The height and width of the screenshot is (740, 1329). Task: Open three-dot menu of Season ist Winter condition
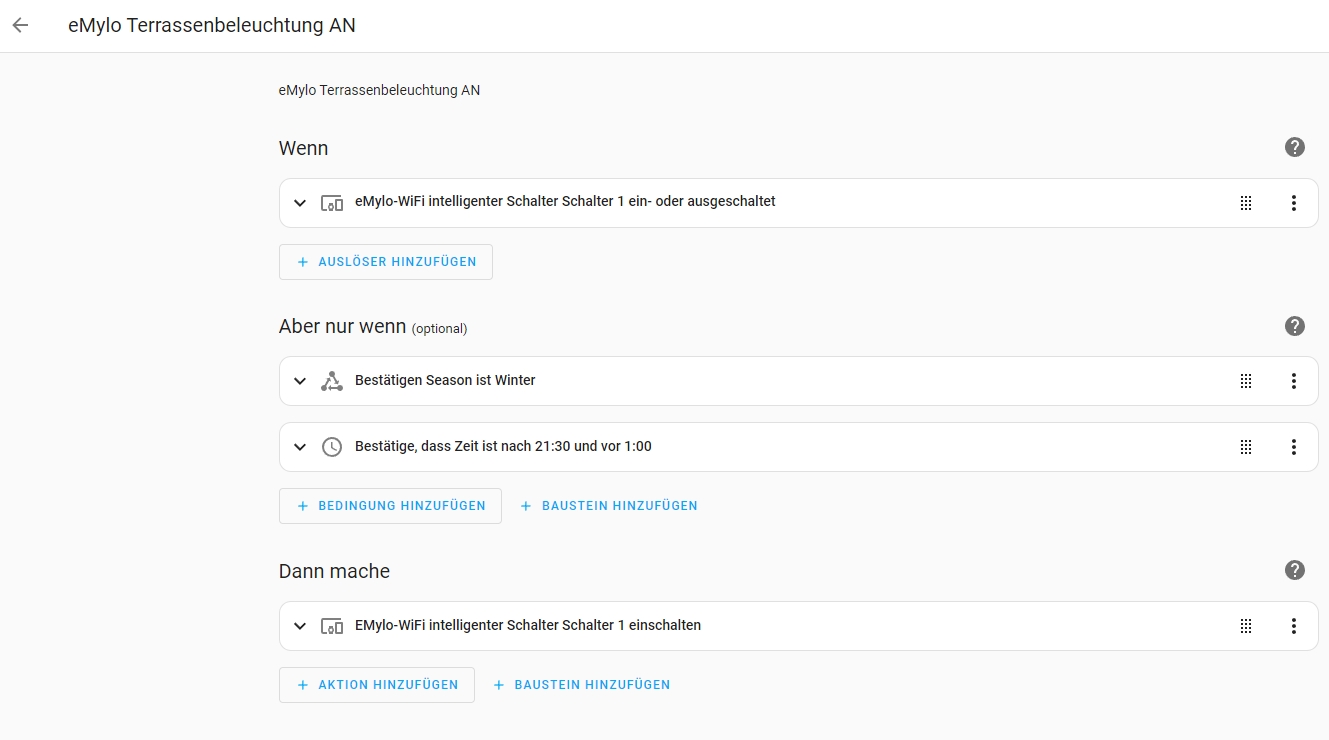pyautogui.click(x=1294, y=381)
